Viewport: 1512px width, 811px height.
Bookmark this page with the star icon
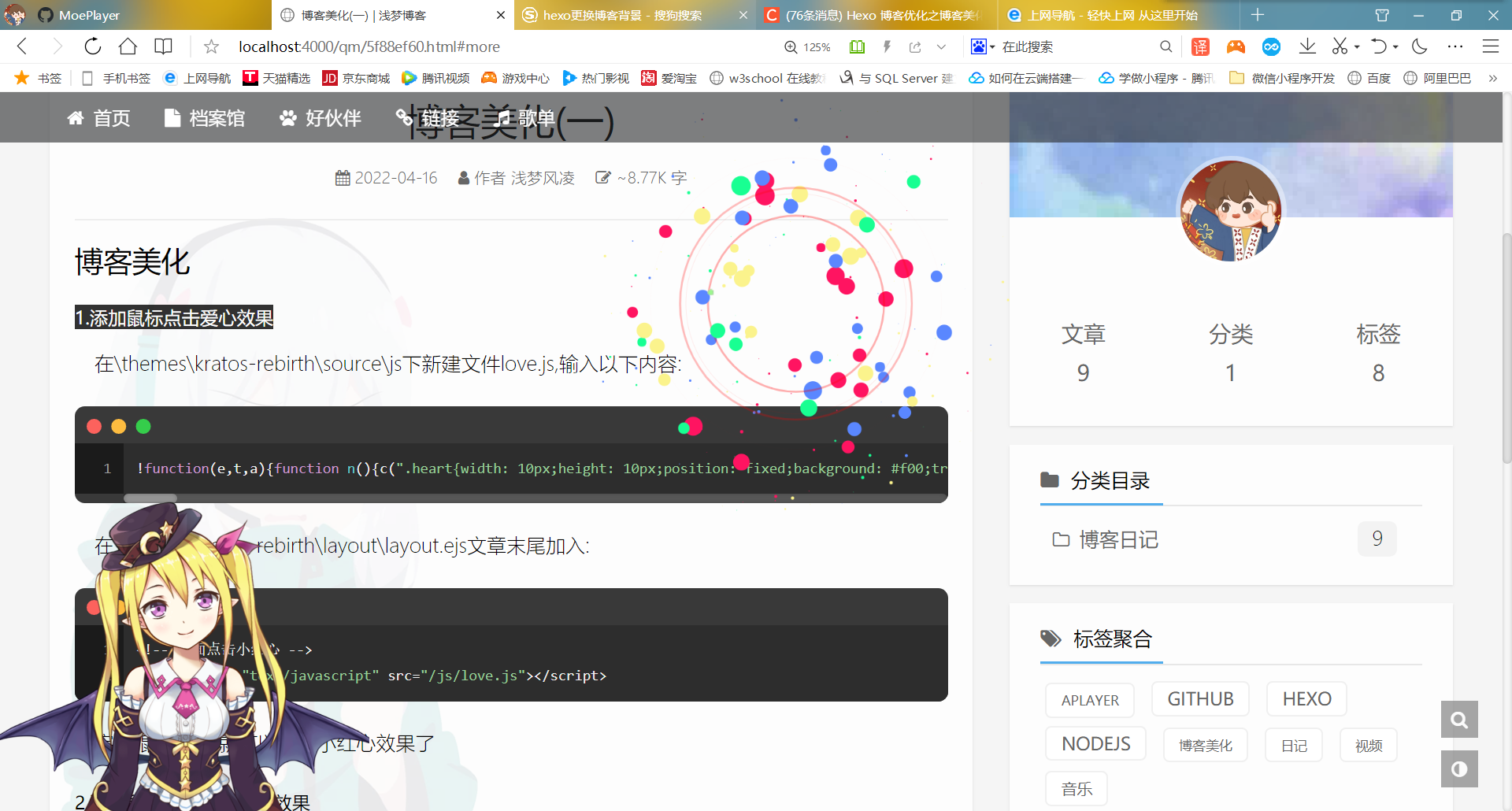(211, 46)
